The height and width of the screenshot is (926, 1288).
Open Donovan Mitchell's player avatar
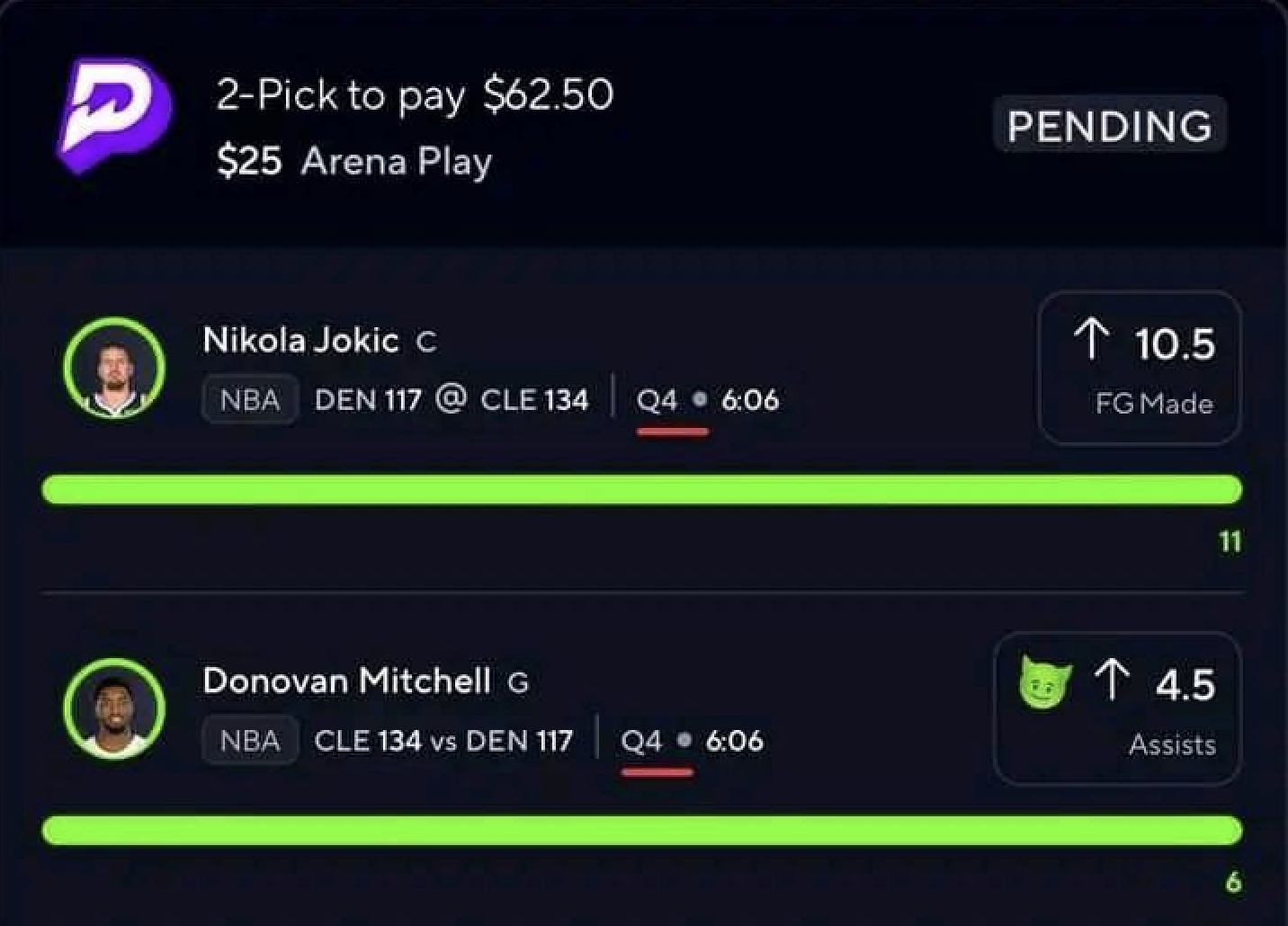pyautogui.click(x=114, y=708)
